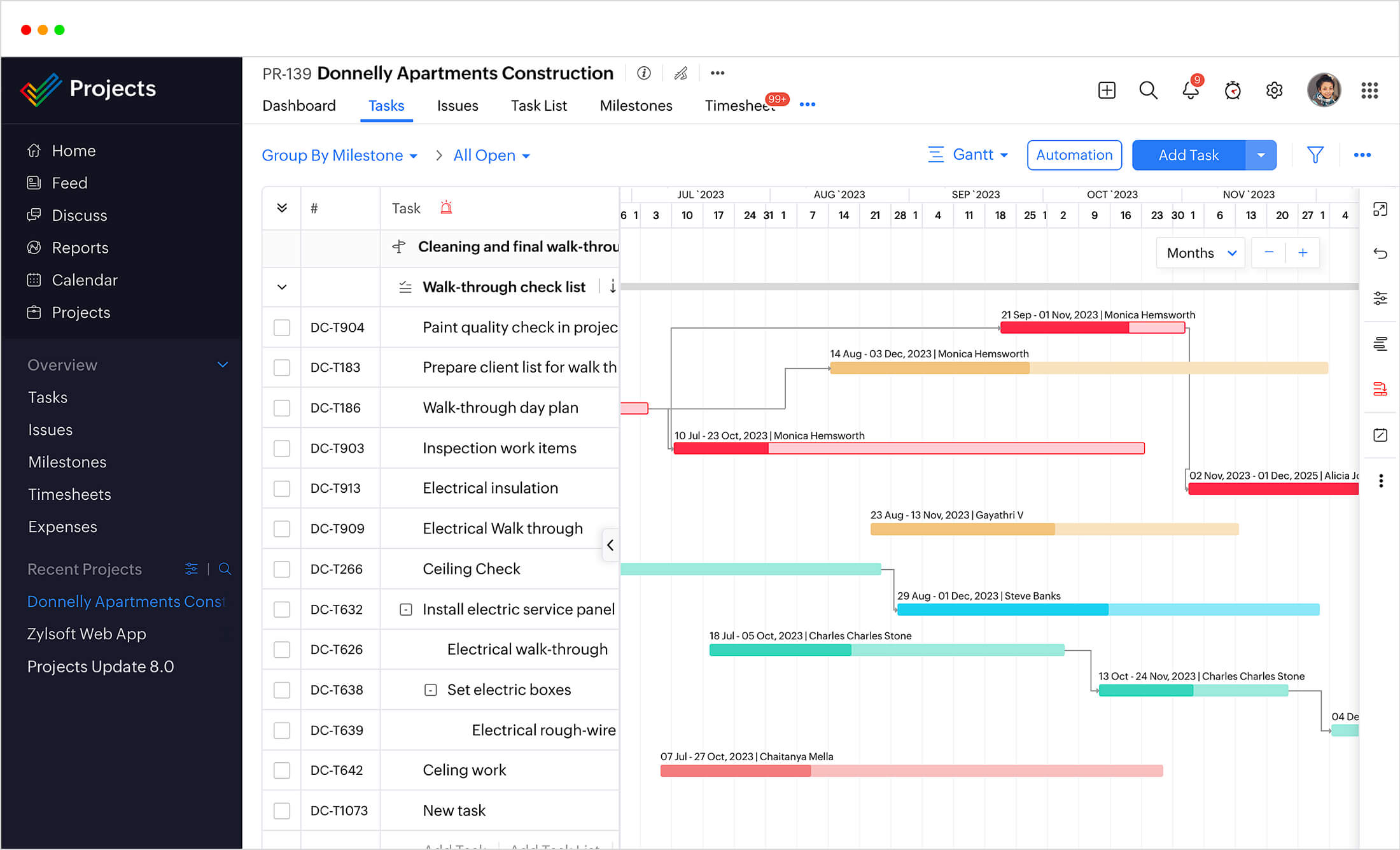
Task: Toggle checkbox for DC-T632 Install electric panel
Action: tap(282, 609)
